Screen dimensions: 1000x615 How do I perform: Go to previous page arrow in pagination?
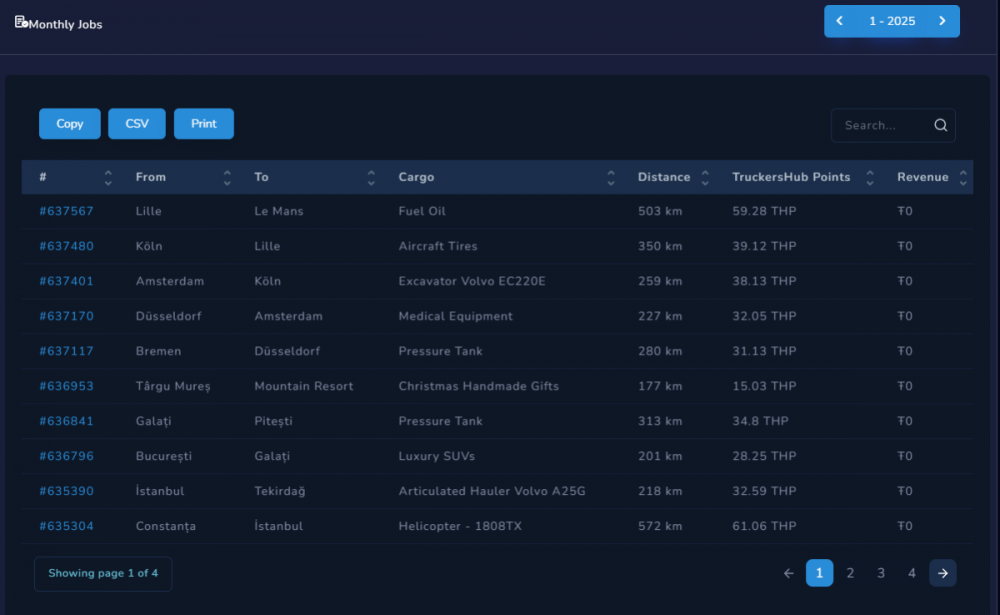click(789, 573)
